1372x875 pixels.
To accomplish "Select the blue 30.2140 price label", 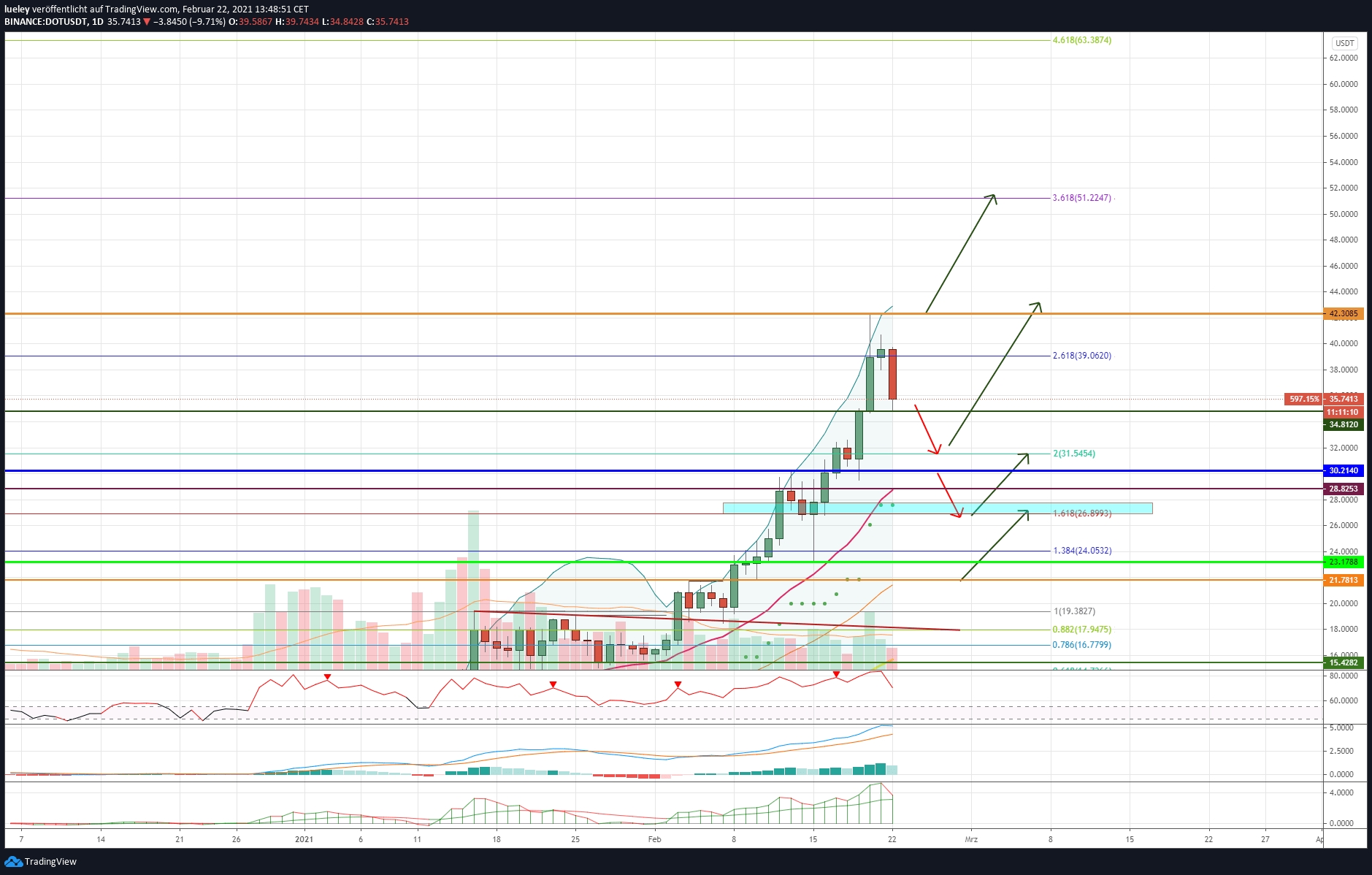I will pyautogui.click(x=1343, y=470).
